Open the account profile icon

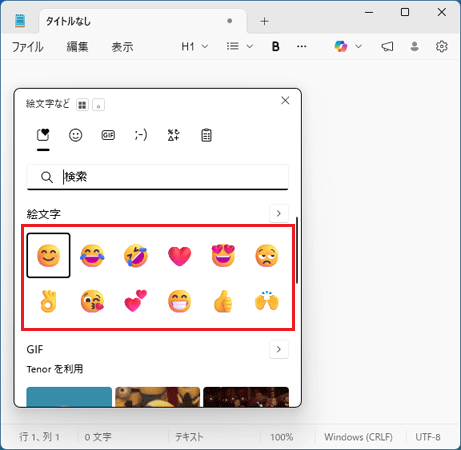tap(414, 46)
